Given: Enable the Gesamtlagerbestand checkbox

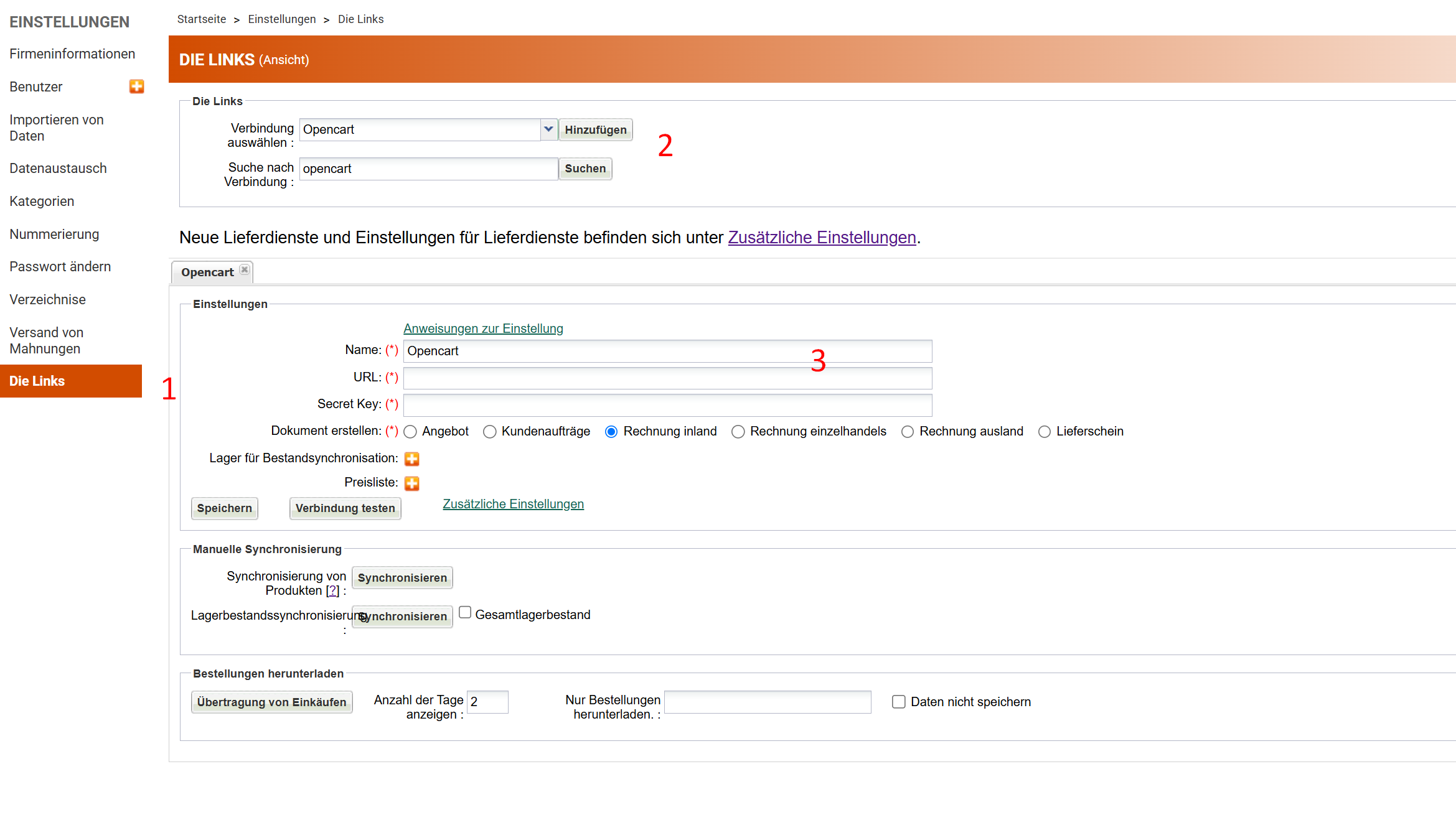Looking at the screenshot, I should (465, 613).
